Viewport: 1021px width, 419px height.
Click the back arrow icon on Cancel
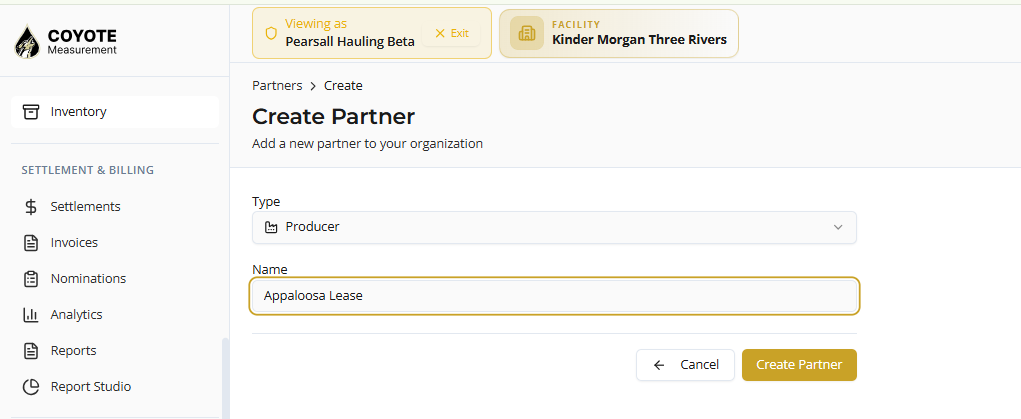659,365
